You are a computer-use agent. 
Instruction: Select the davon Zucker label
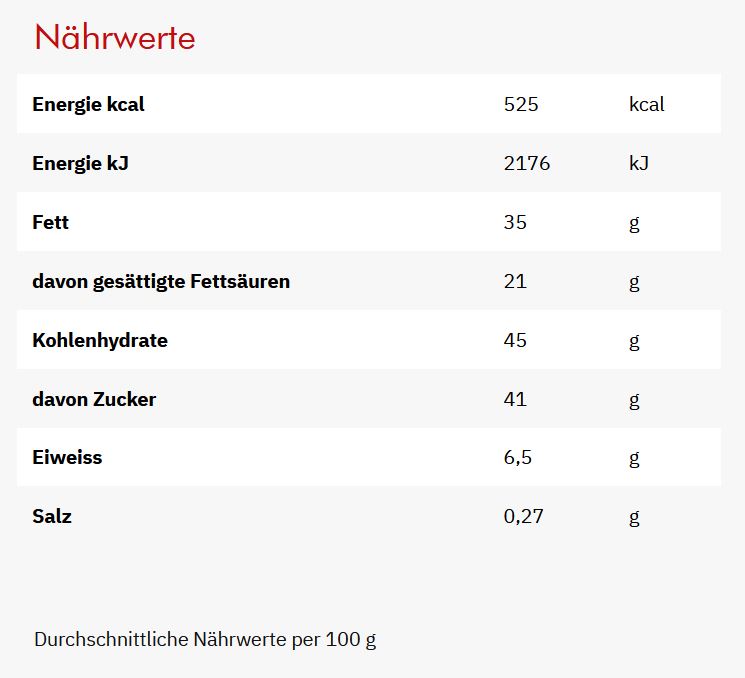point(94,399)
